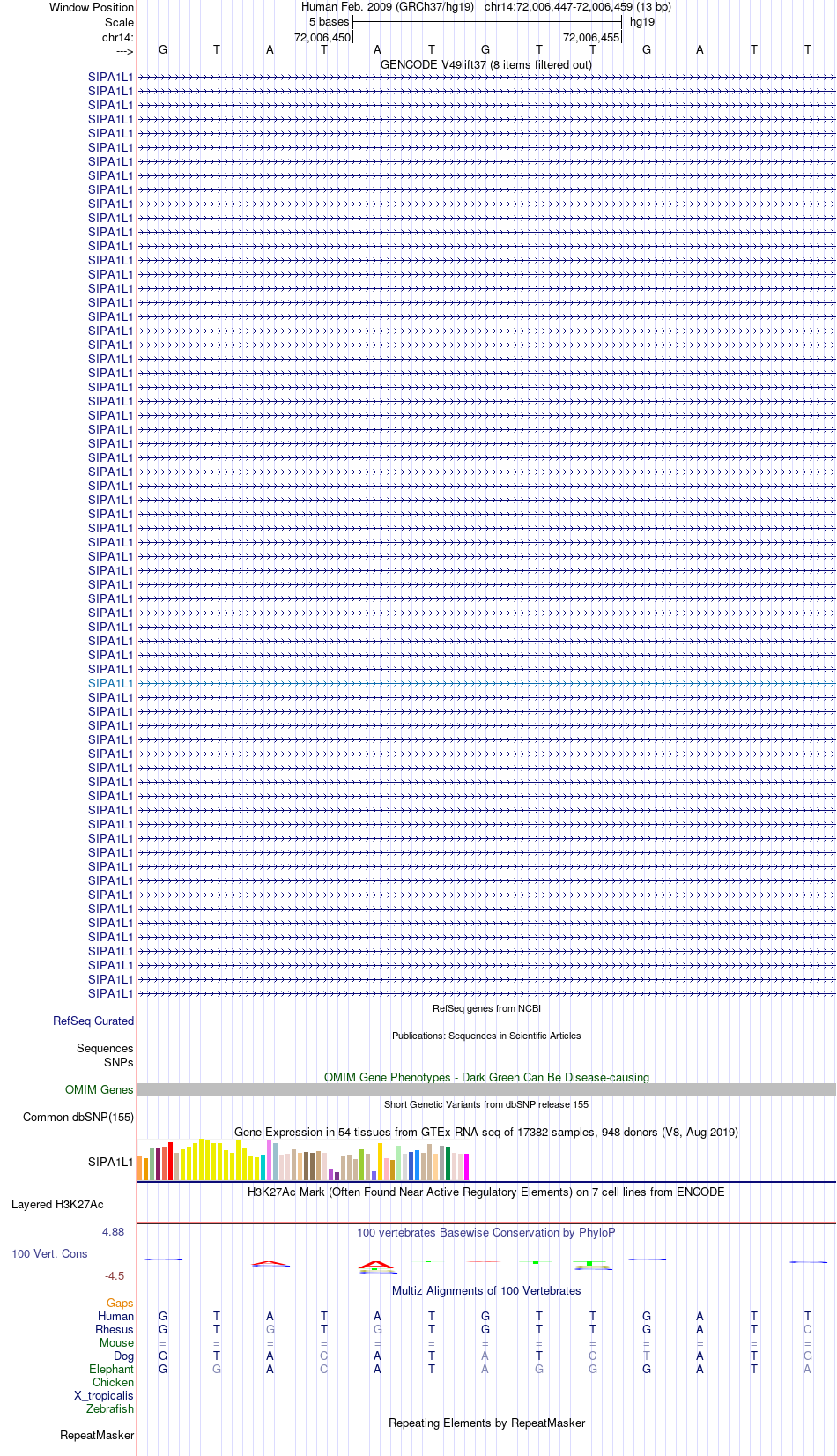The width and height of the screenshot is (837, 1456).
Task: Click the Rhesus row label in Multiz alignment
Action: (x=115, y=1329)
